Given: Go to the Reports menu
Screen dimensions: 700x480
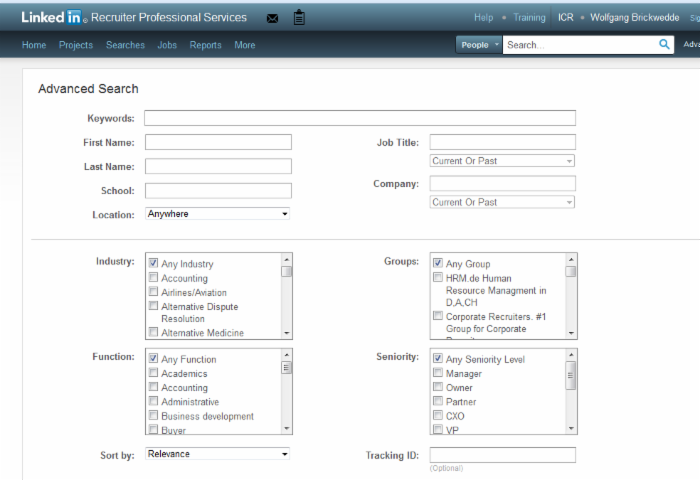Looking at the screenshot, I should coord(205,45).
